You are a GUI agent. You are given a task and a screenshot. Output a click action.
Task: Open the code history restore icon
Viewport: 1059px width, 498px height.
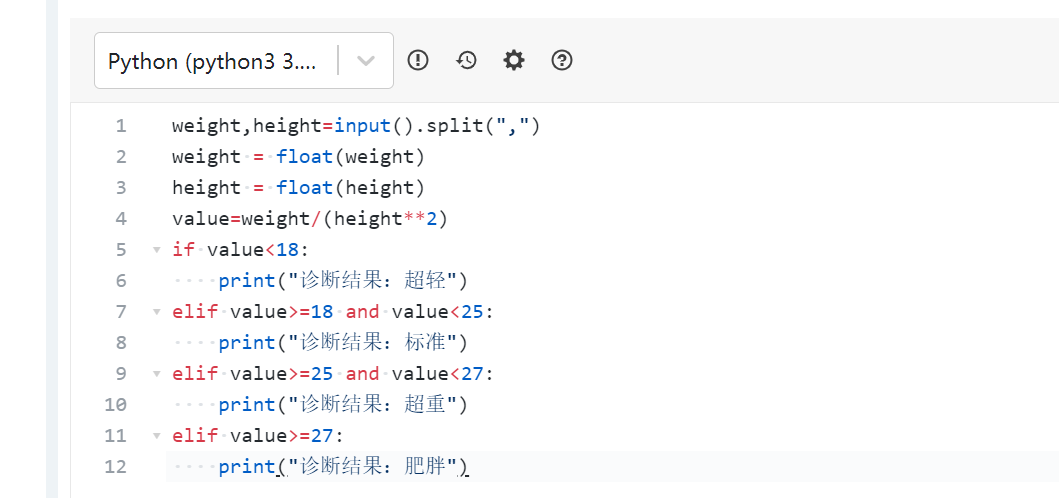pos(466,61)
